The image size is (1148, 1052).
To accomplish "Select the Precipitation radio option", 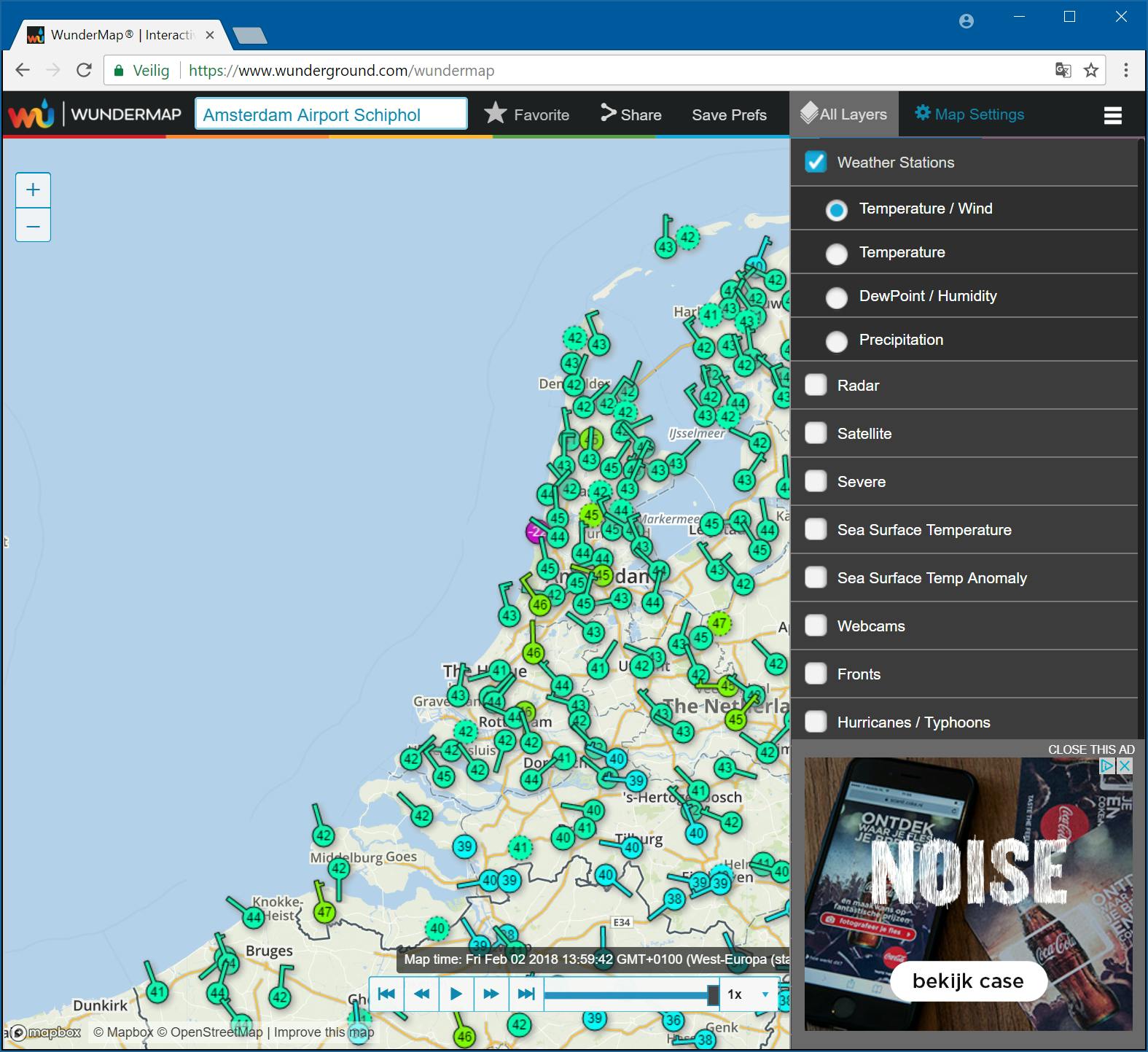I will pos(837,341).
